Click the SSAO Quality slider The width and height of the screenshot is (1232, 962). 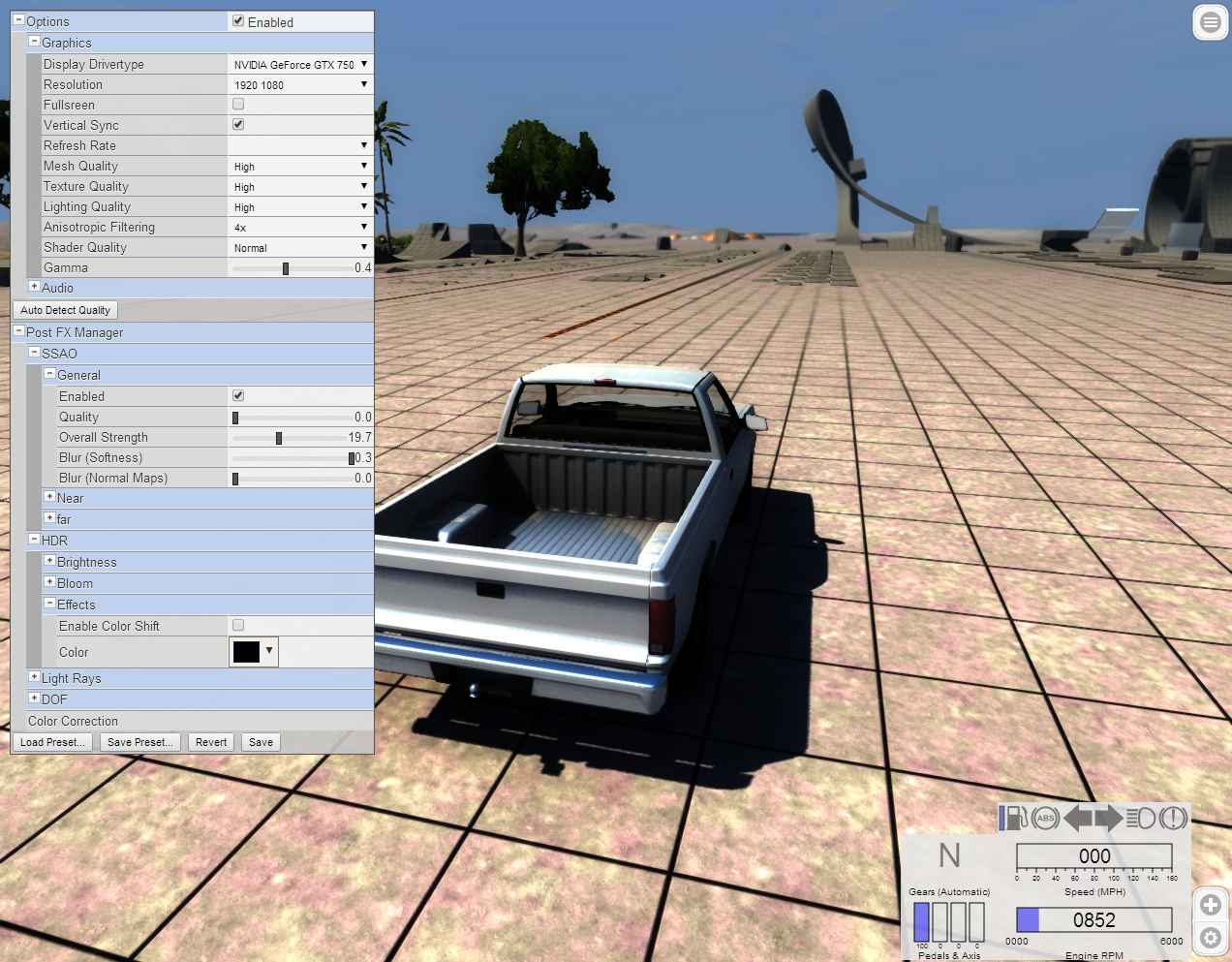[292, 418]
